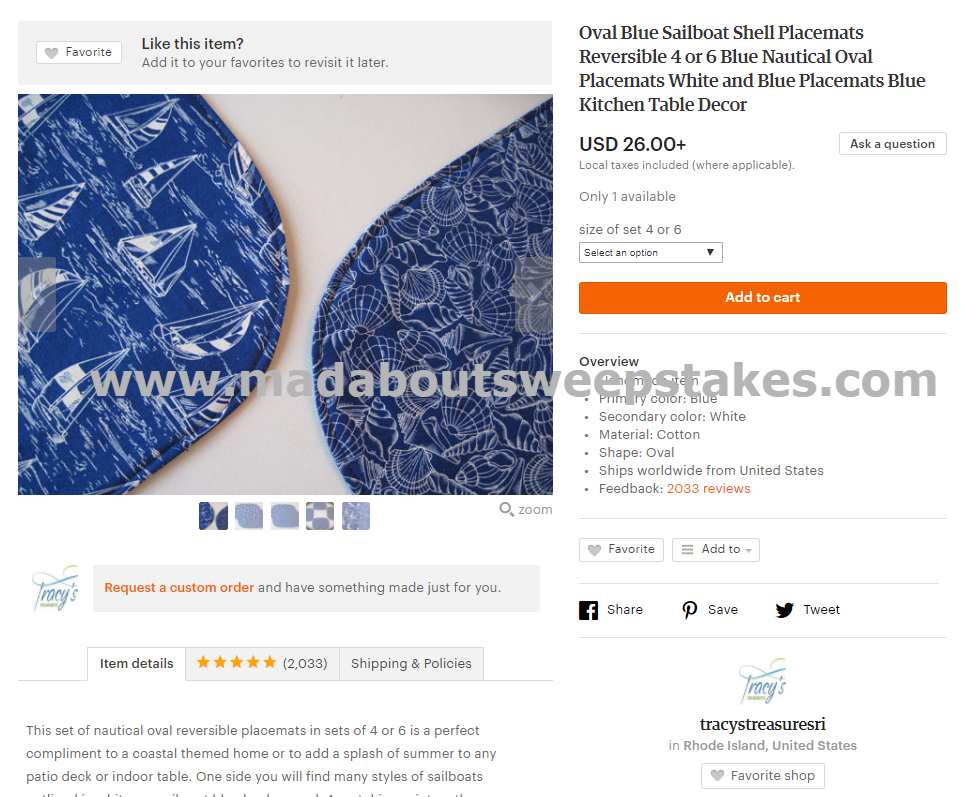The image size is (965, 797).
Task: Toggle Favorite button below overview
Action: (x=621, y=550)
